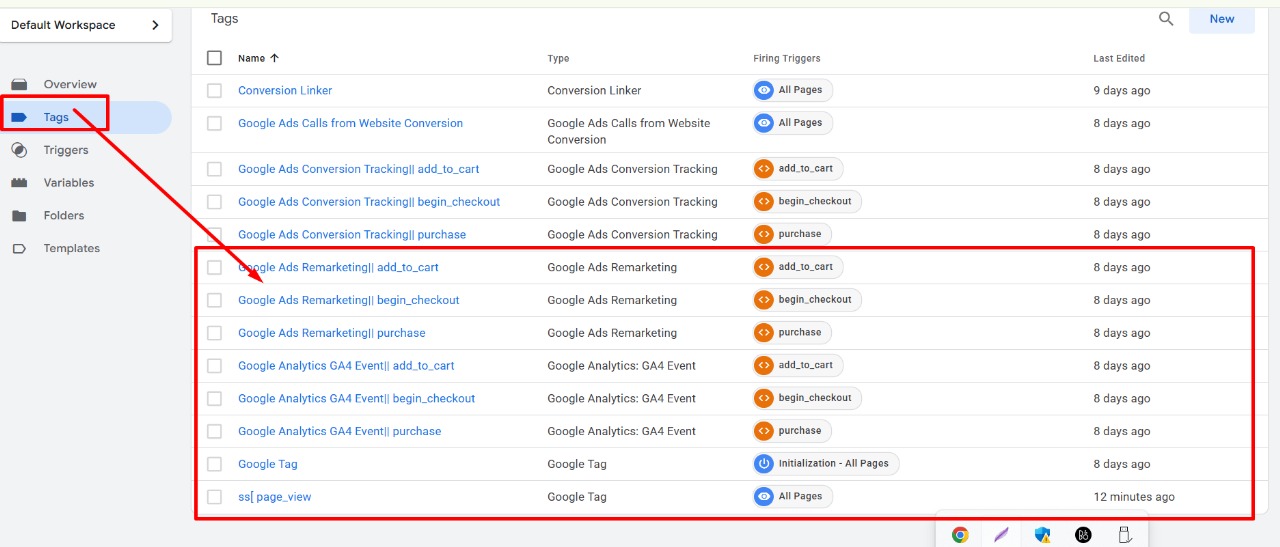This screenshot has height=547, width=1280.
Task: Select the checkbox for ss[ page_view tag
Action: click(x=214, y=497)
